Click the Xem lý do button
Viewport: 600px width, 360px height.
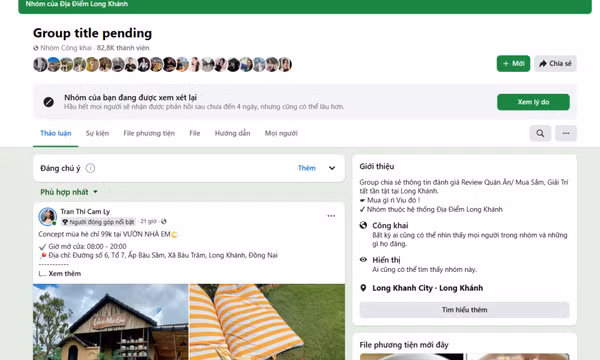click(x=533, y=102)
